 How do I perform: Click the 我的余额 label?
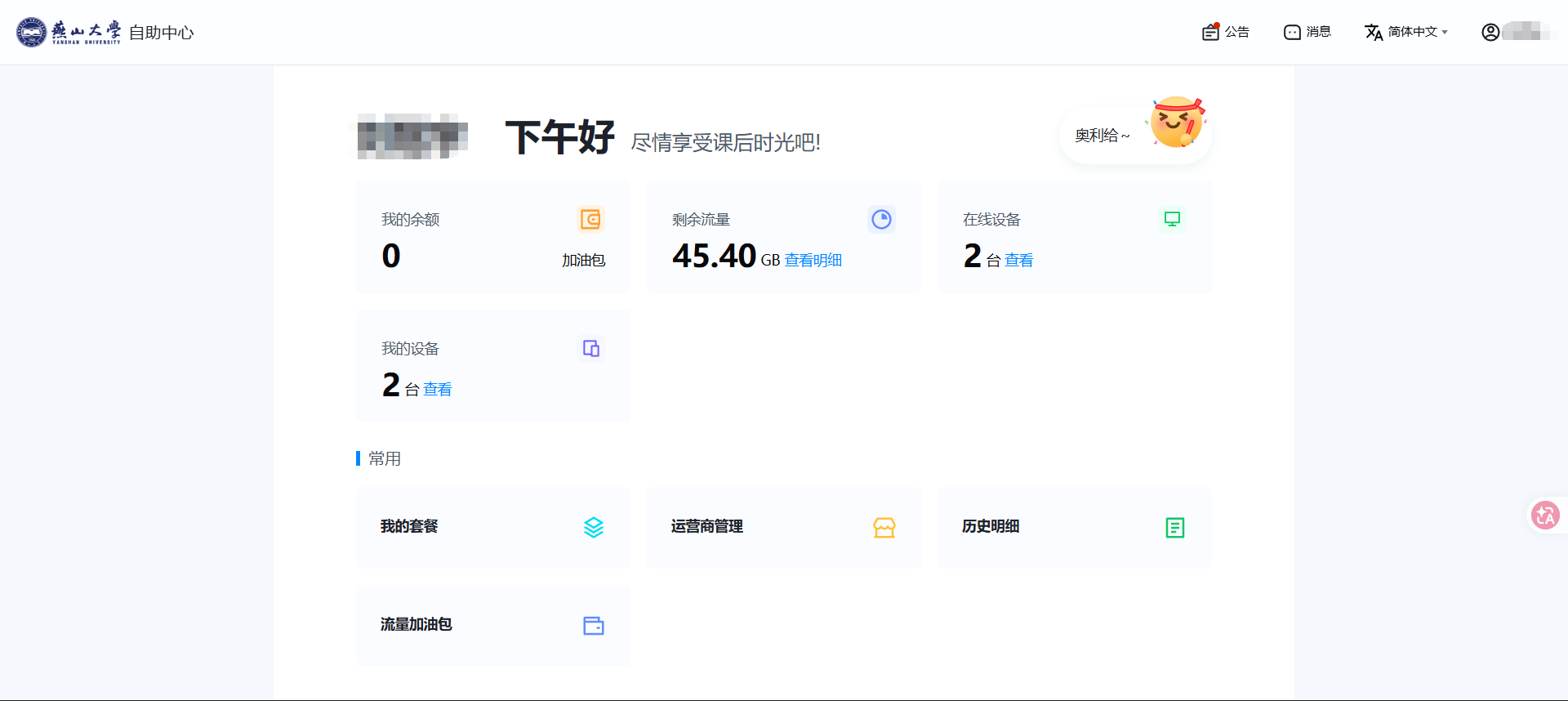coord(411,219)
